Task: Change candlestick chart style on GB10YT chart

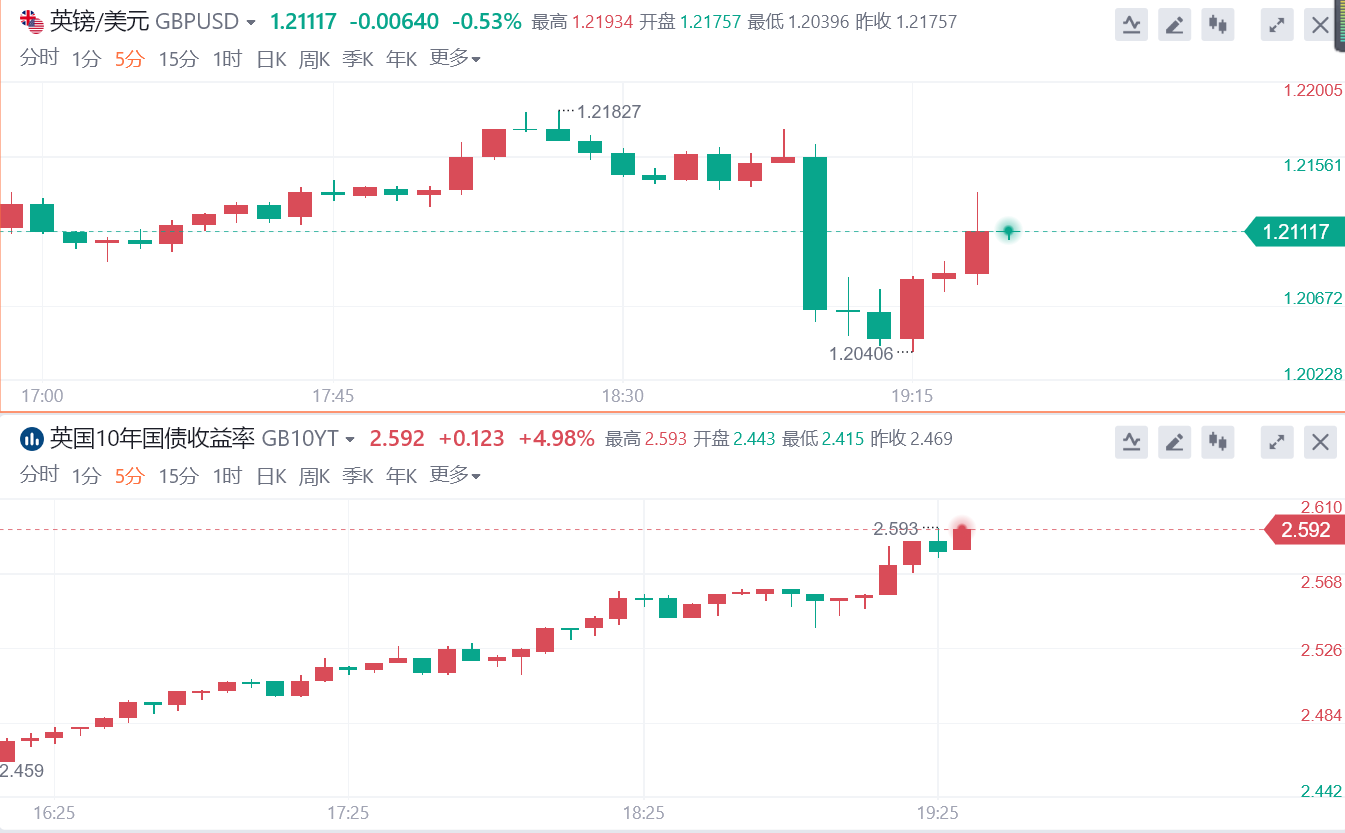Action: pyautogui.click(x=1217, y=441)
